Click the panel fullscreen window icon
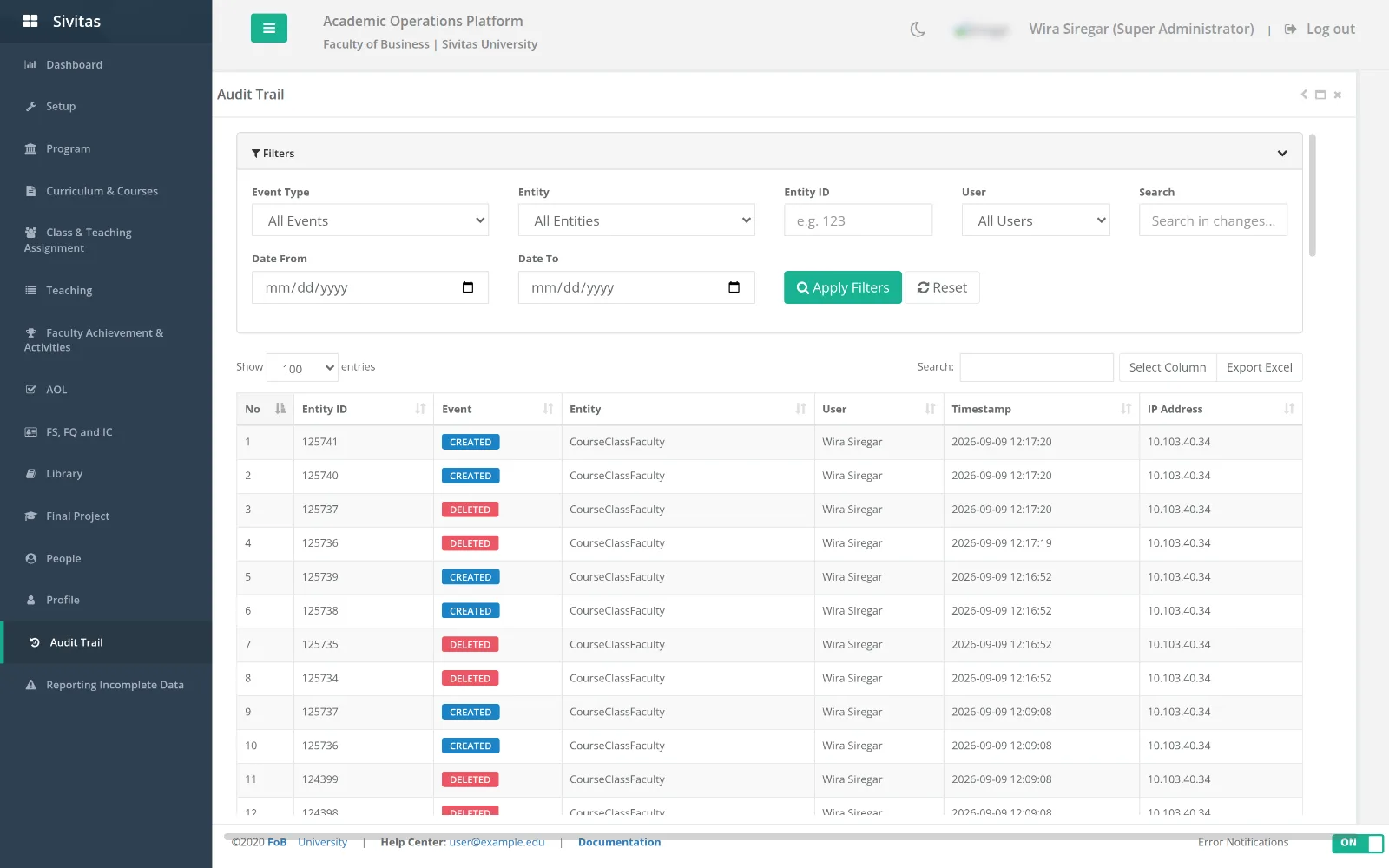Viewport: 1389px width, 868px height. (1320, 95)
